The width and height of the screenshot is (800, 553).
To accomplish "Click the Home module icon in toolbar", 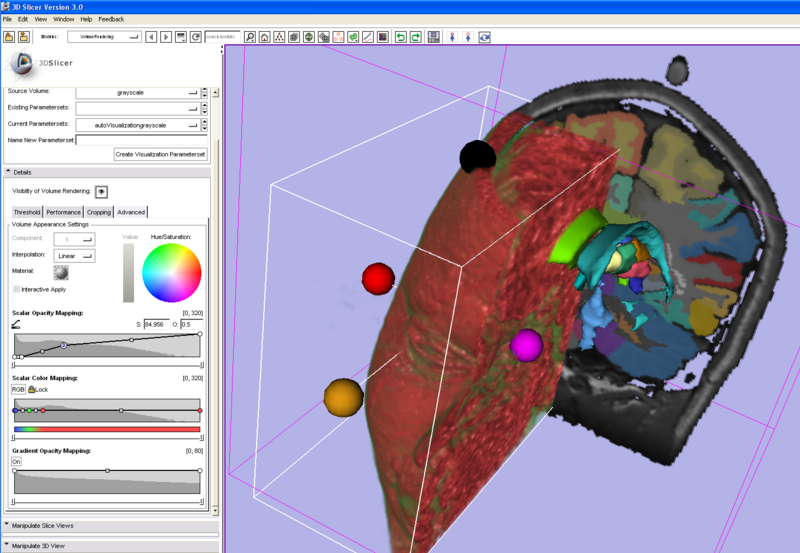I will [264, 37].
